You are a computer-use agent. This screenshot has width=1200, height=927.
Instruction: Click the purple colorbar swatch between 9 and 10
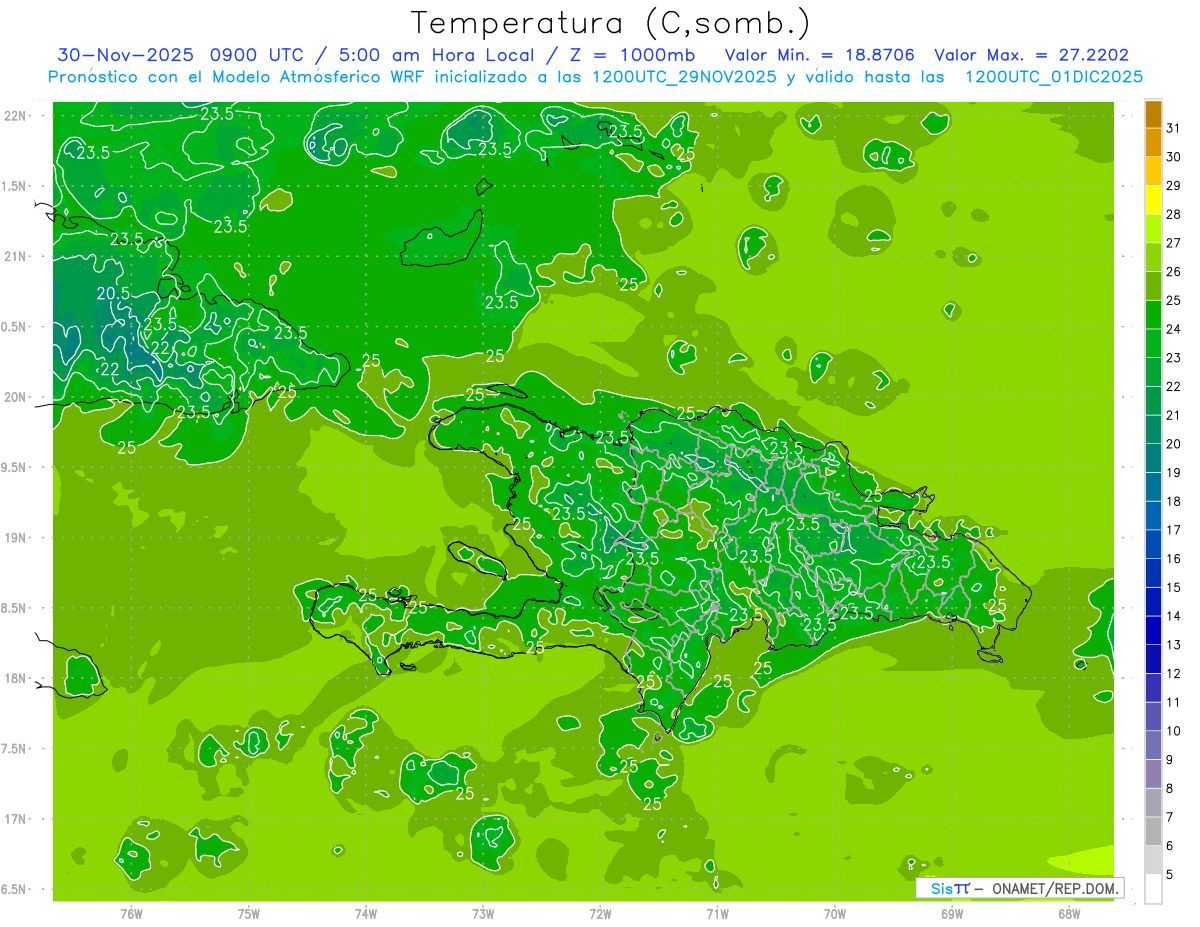coord(1153,745)
